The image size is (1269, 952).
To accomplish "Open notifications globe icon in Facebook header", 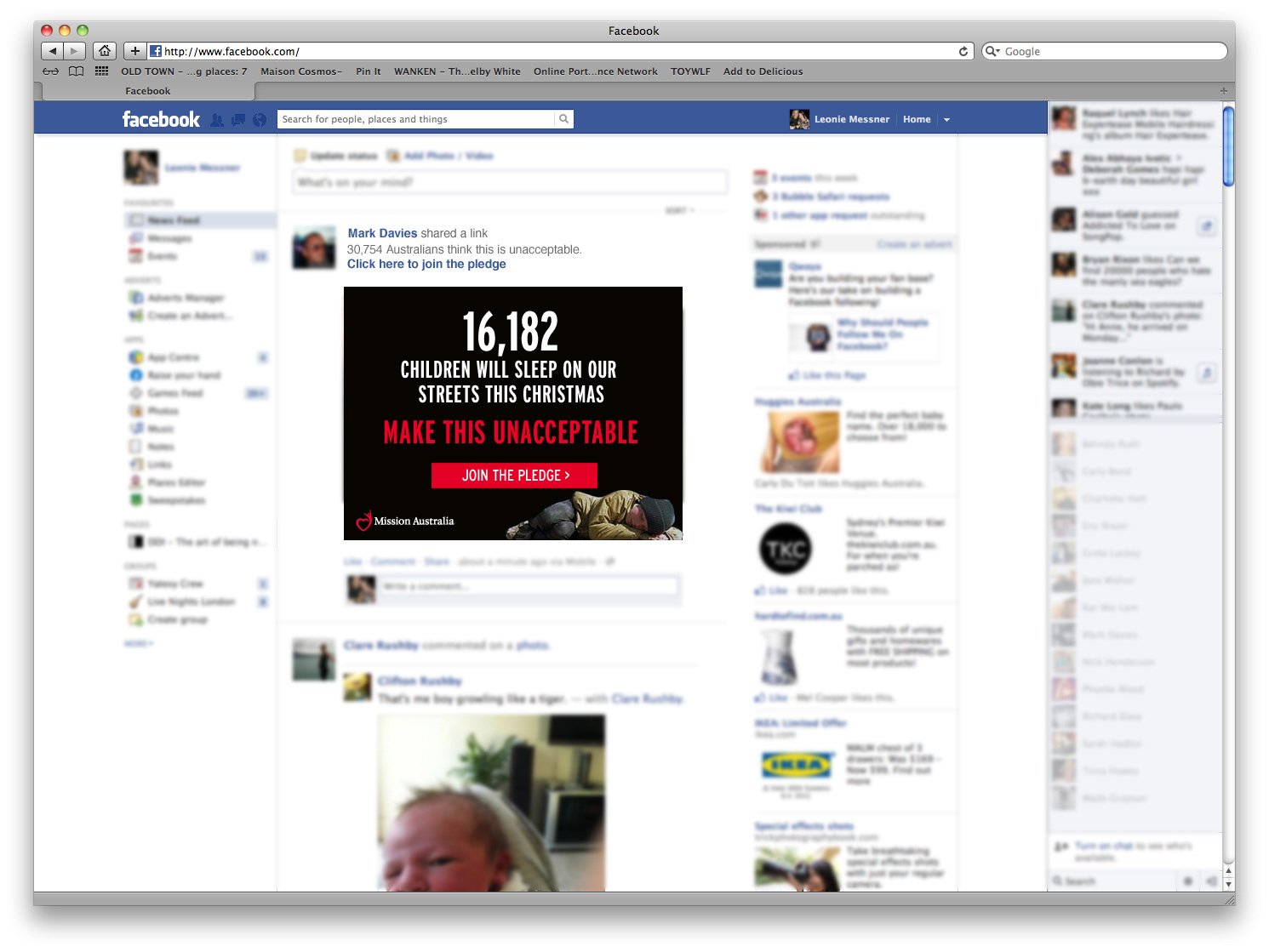I will pyautogui.click(x=260, y=120).
